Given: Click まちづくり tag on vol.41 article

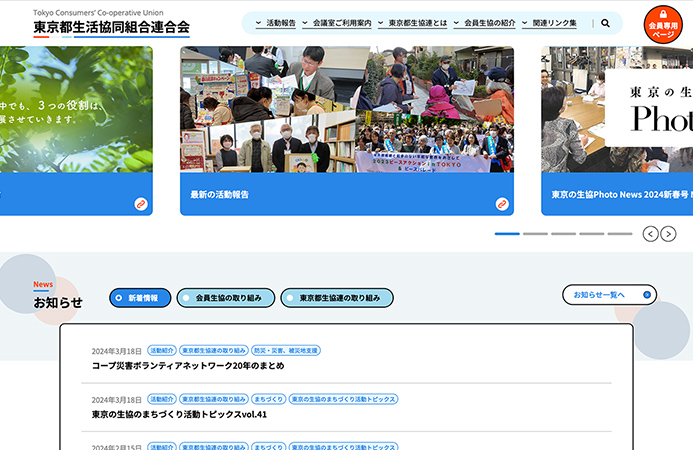Looking at the screenshot, I should [269, 399].
